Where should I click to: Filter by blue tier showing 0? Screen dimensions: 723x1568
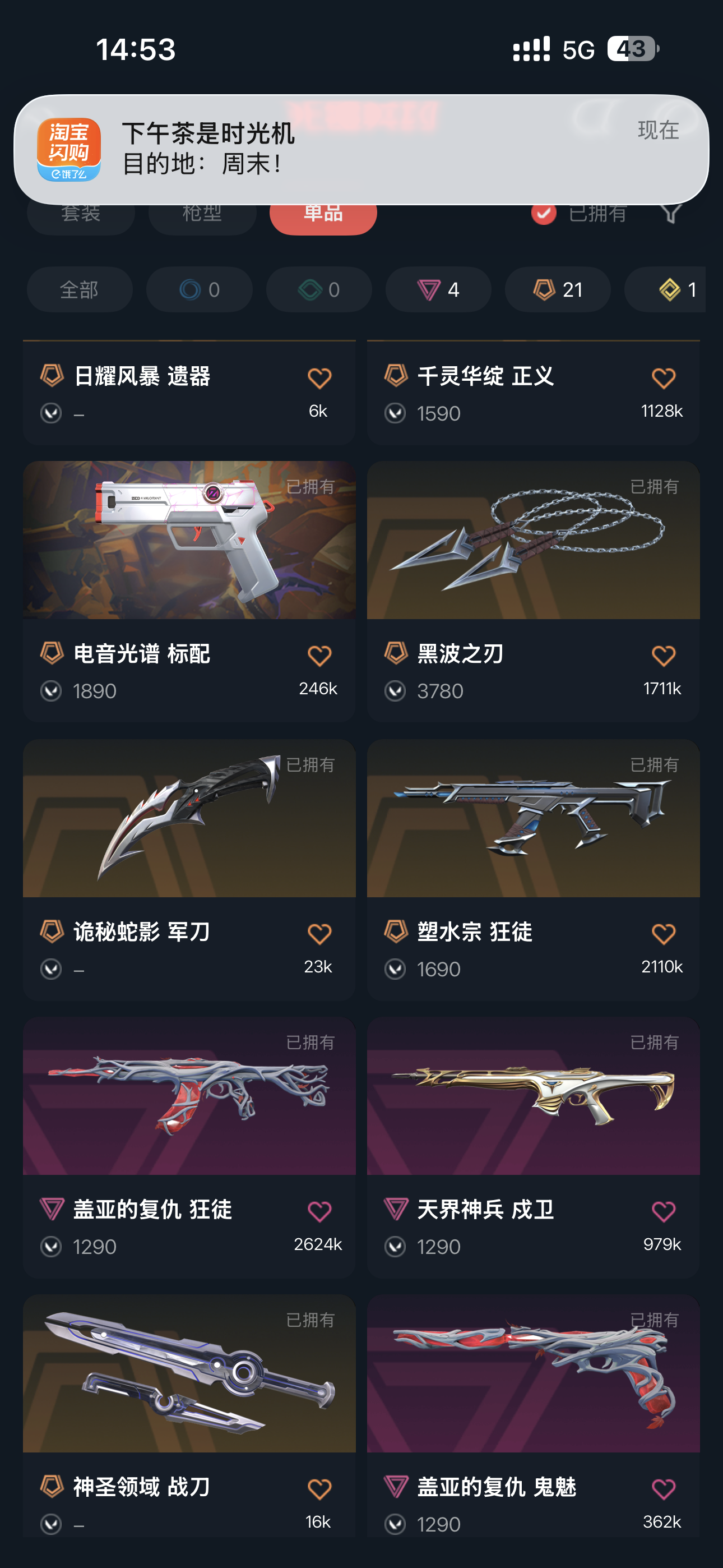coord(199,290)
